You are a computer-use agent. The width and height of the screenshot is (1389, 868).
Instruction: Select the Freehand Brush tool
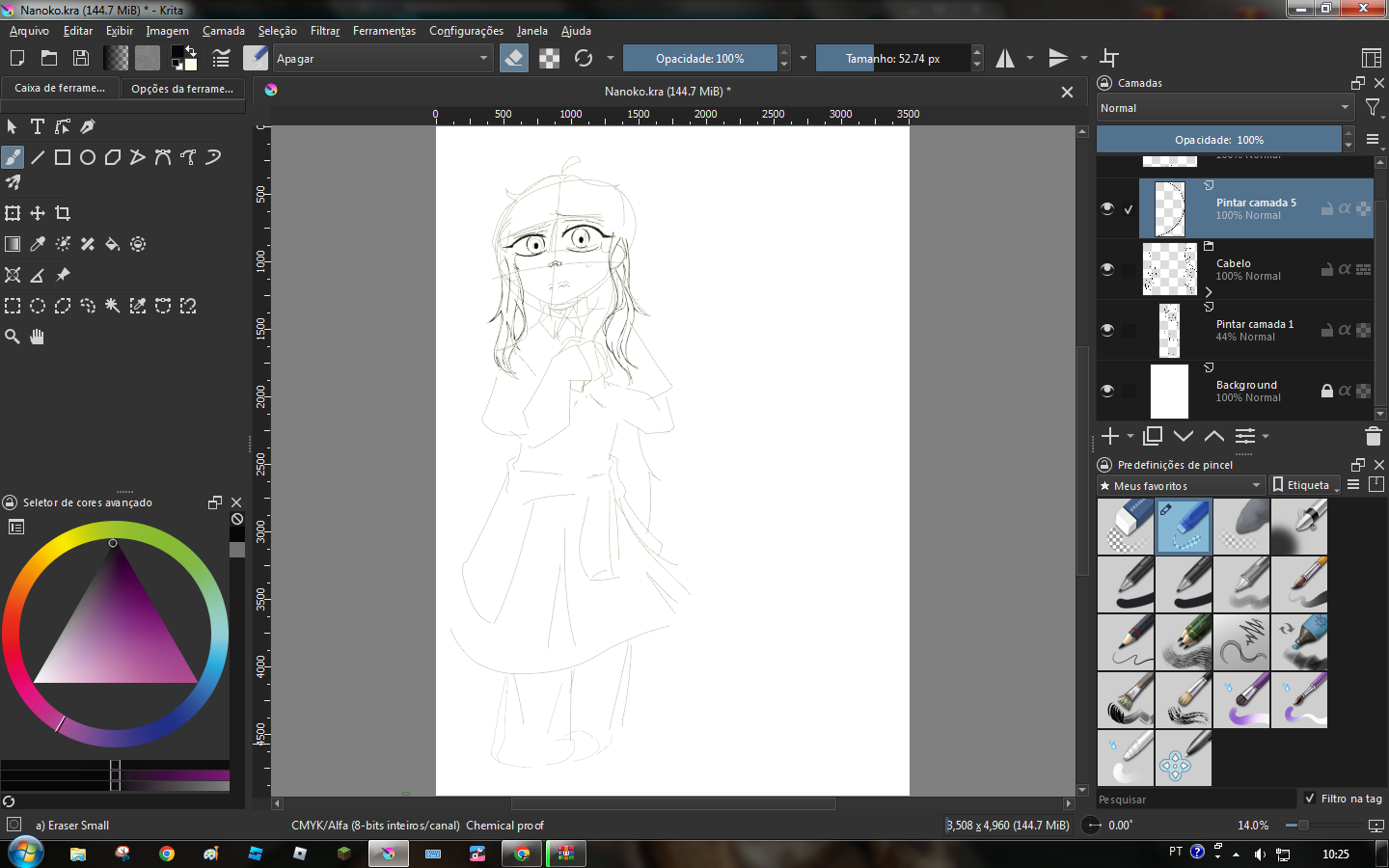[13, 157]
